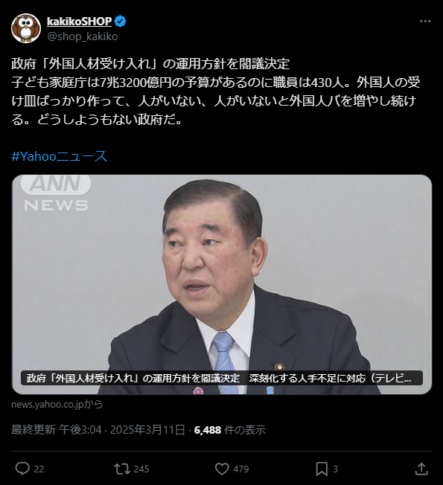Click the blue verified badge next to kakikoSHOP

click(x=120, y=21)
